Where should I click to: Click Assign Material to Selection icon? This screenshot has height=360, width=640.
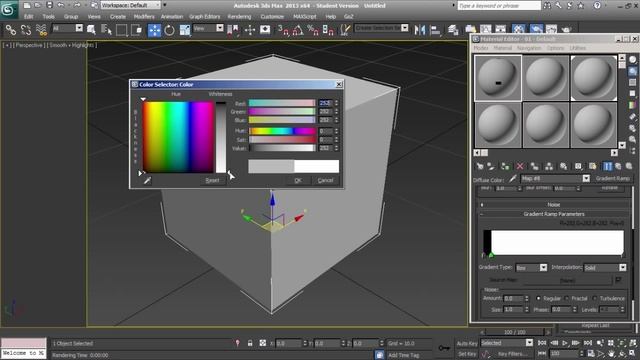coord(505,166)
